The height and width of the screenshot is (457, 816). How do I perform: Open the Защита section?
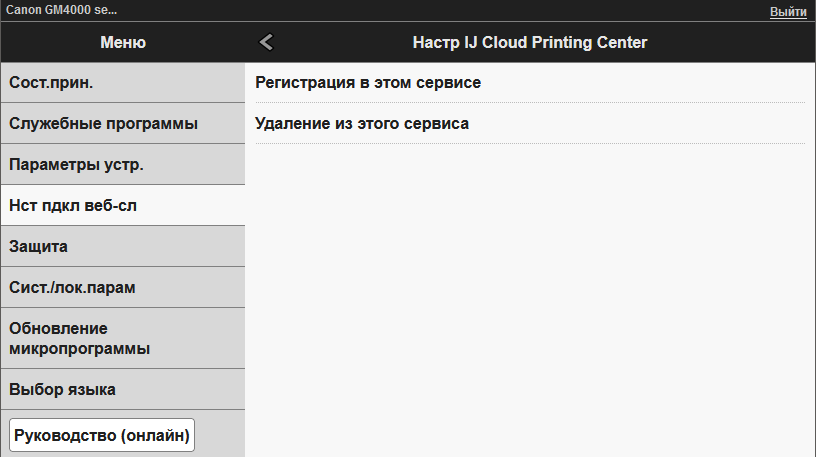[x=122, y=246]
